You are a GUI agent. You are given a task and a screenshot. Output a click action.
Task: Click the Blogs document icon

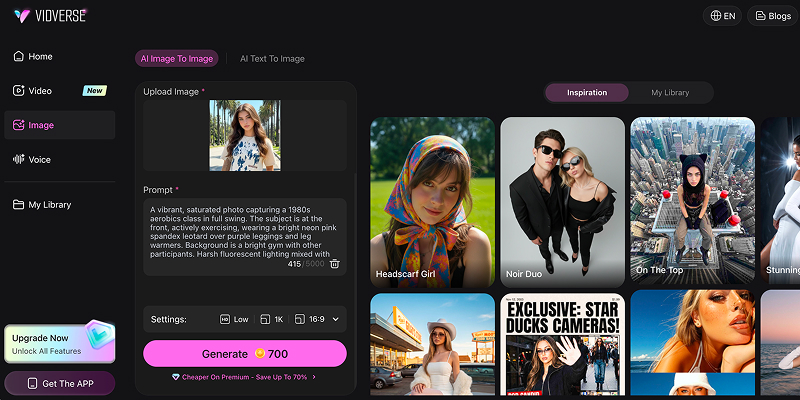point(760,16)
